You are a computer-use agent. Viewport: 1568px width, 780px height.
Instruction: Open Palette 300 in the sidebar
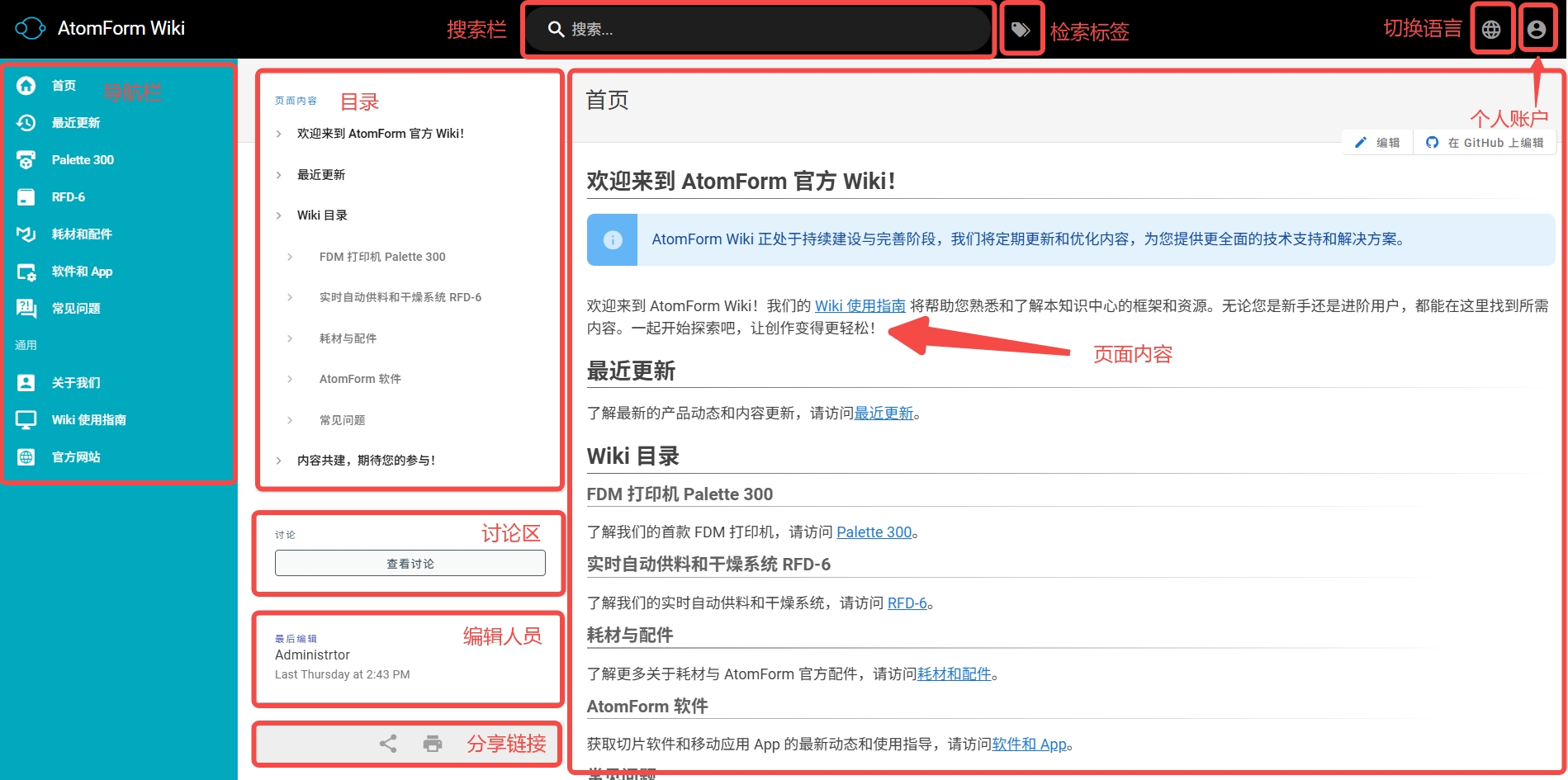pyautogui.click(x=83, y=159)
